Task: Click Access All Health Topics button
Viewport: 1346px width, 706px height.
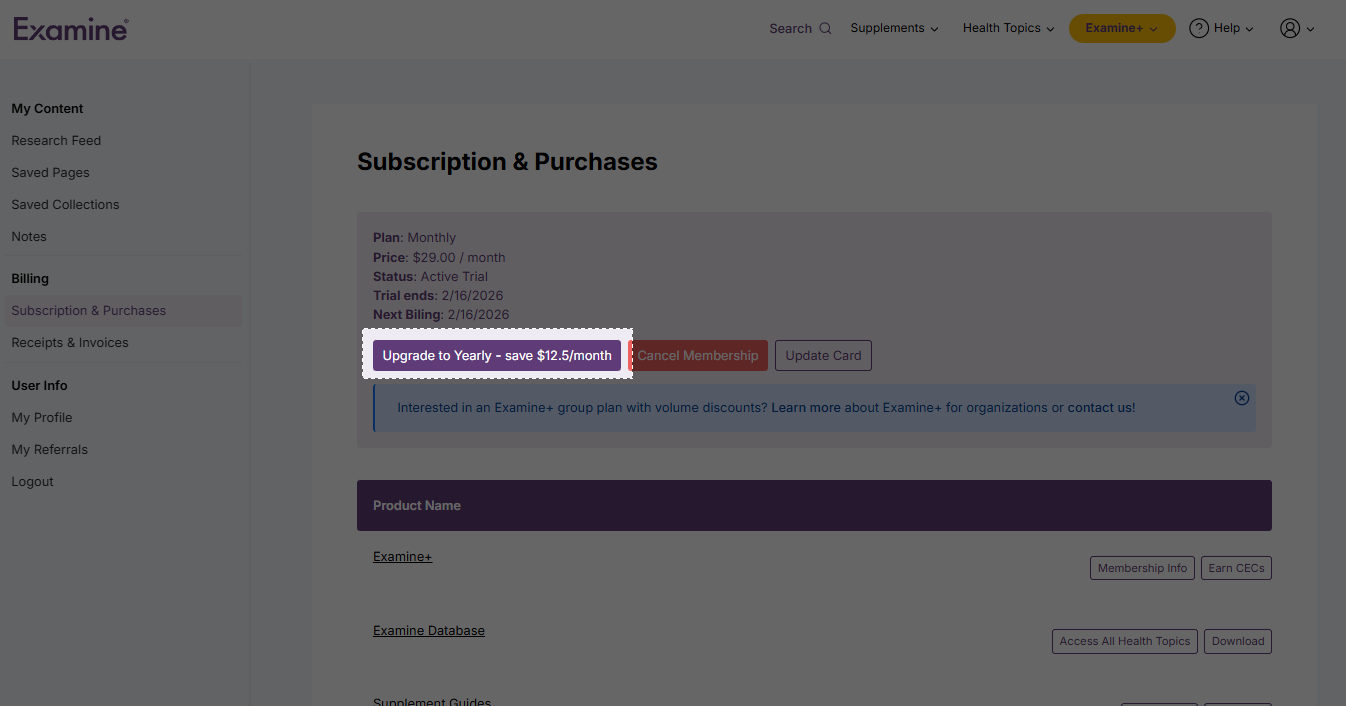Action: 1125,641
